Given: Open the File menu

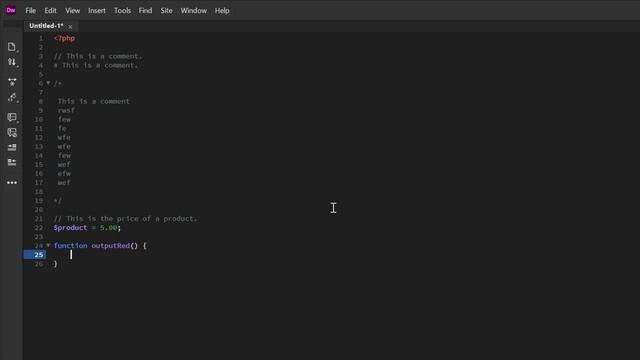Looking at the screenshot, I should point(31,11).
